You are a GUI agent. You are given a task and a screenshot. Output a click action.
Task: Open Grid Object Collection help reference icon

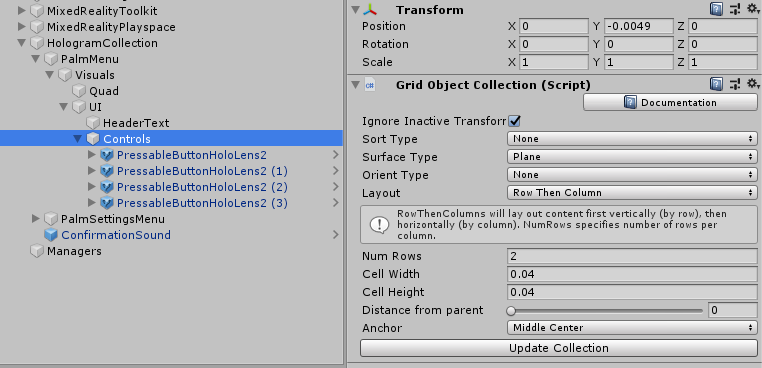tap(716, 84)
